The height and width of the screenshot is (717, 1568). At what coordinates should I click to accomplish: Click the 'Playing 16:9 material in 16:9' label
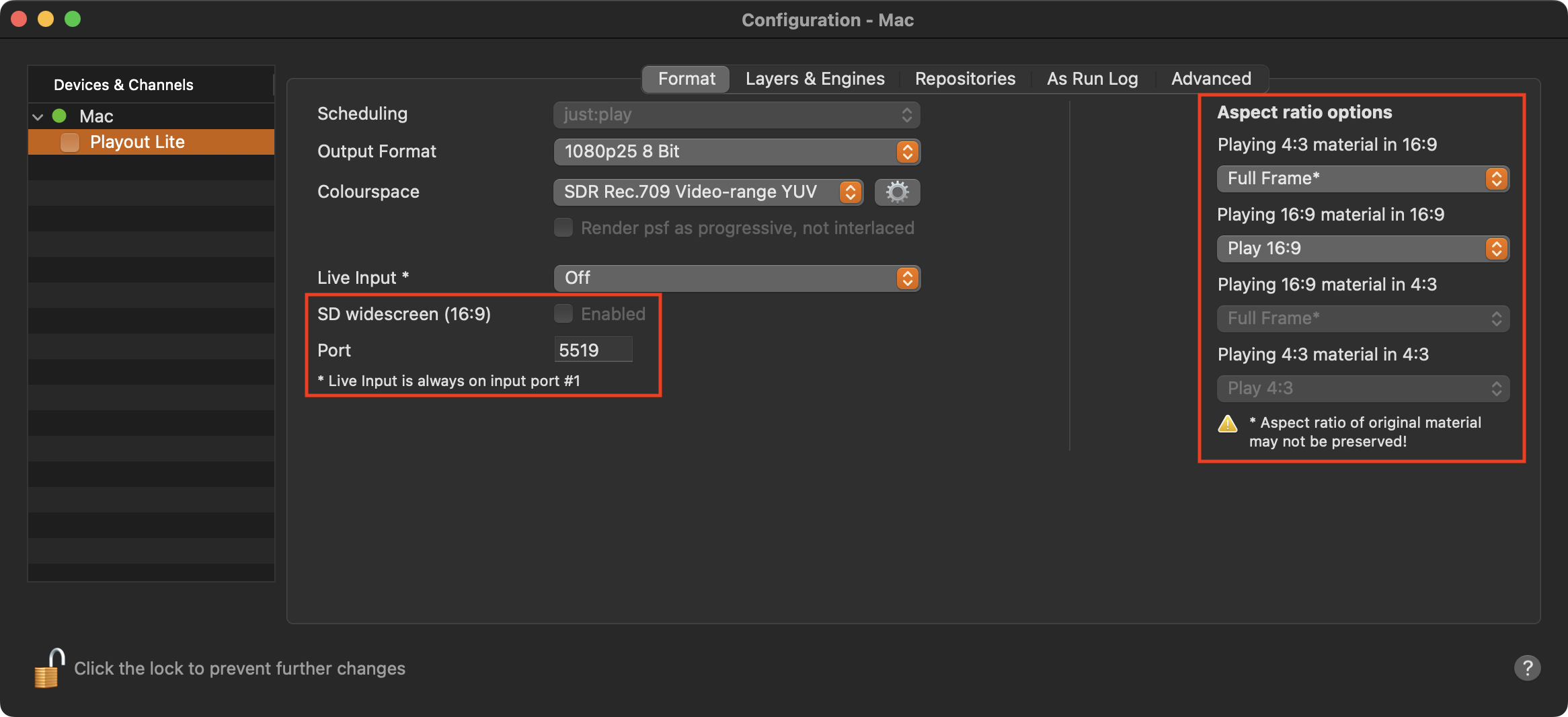tap(1331, 215)
